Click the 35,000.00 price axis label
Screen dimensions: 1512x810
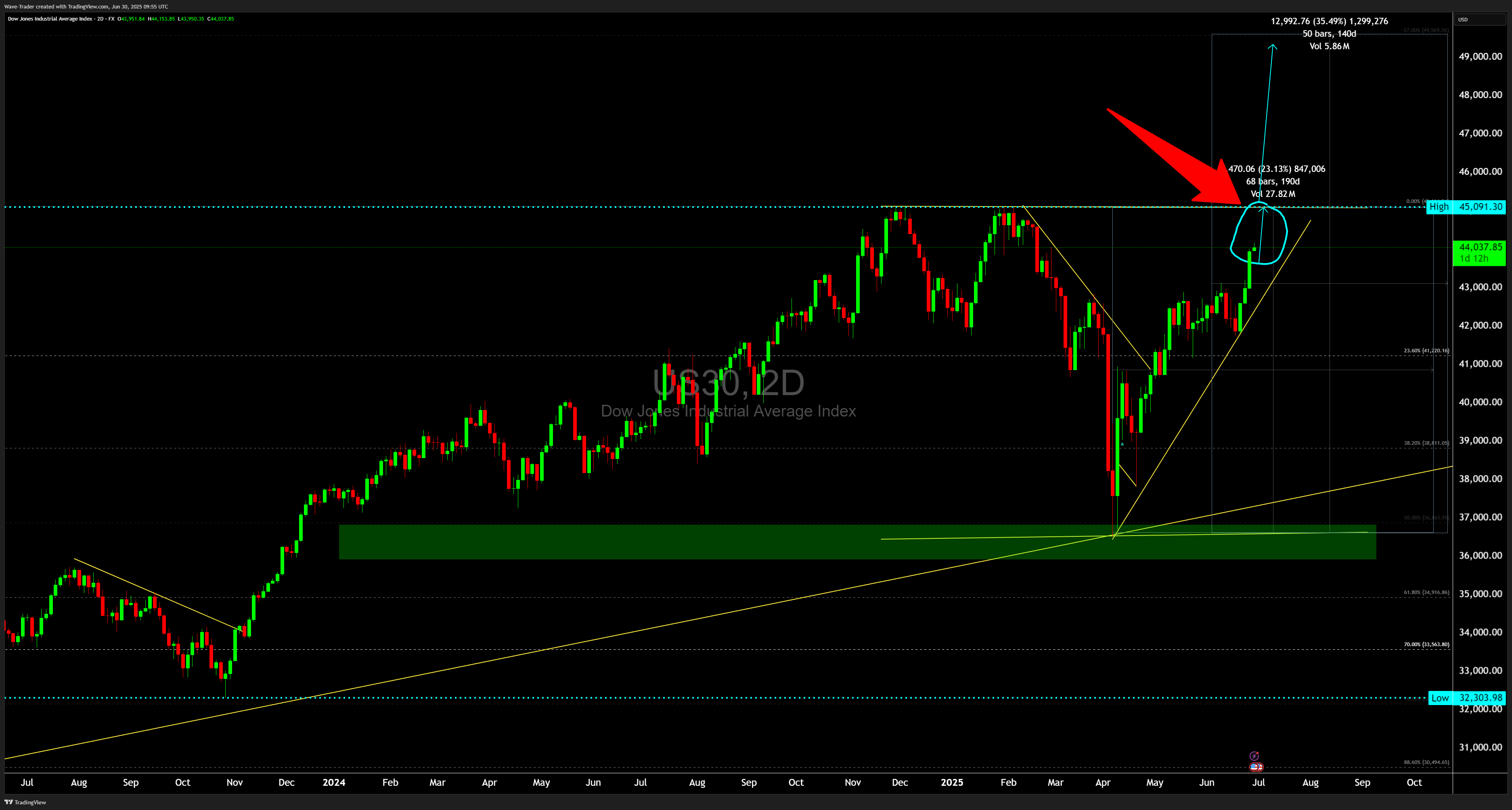point(1480,594)
